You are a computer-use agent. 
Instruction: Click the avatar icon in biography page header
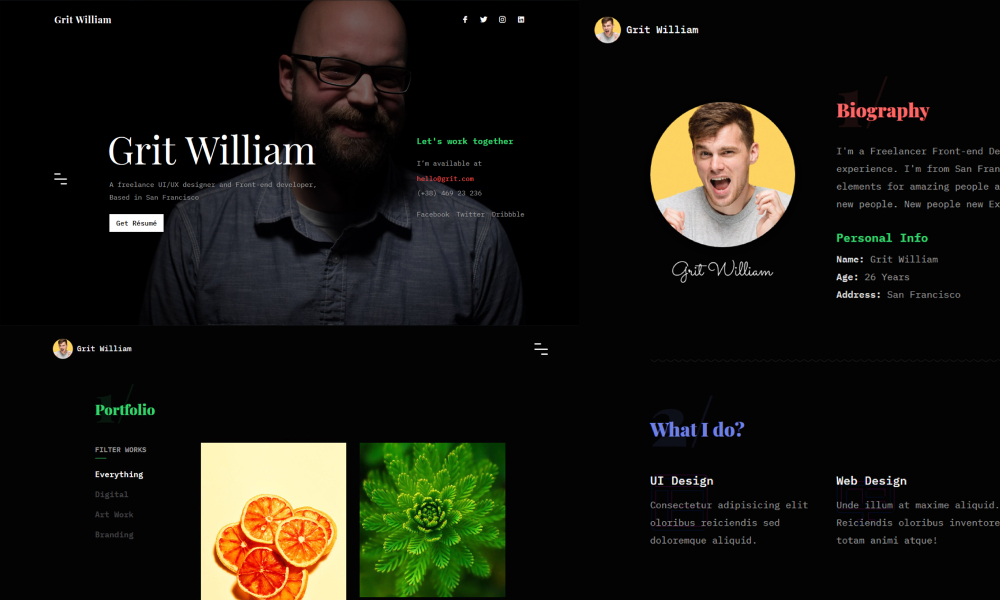[607, 30]
